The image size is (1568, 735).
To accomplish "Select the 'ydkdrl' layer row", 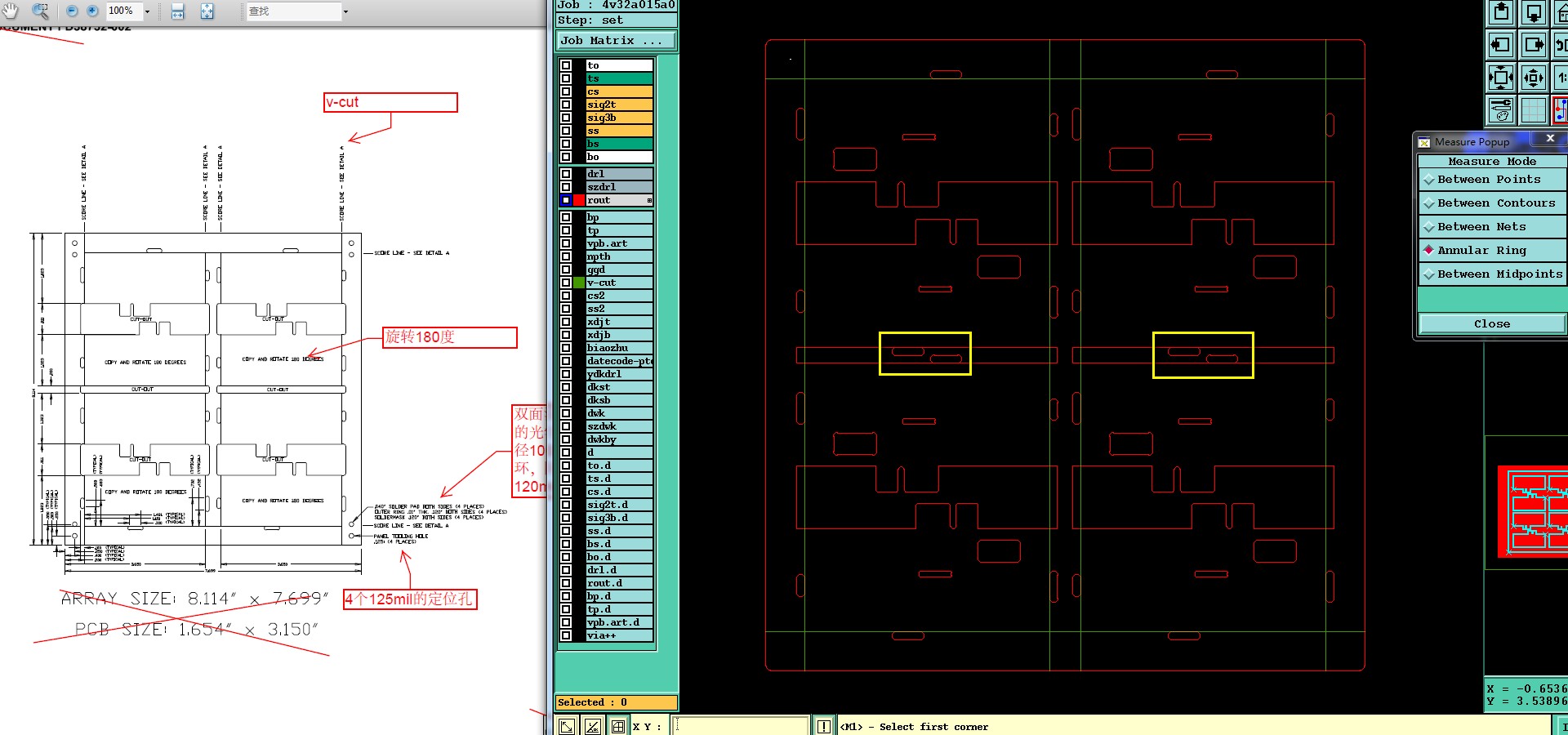I will pyautogui.click(x=619, y=374).
